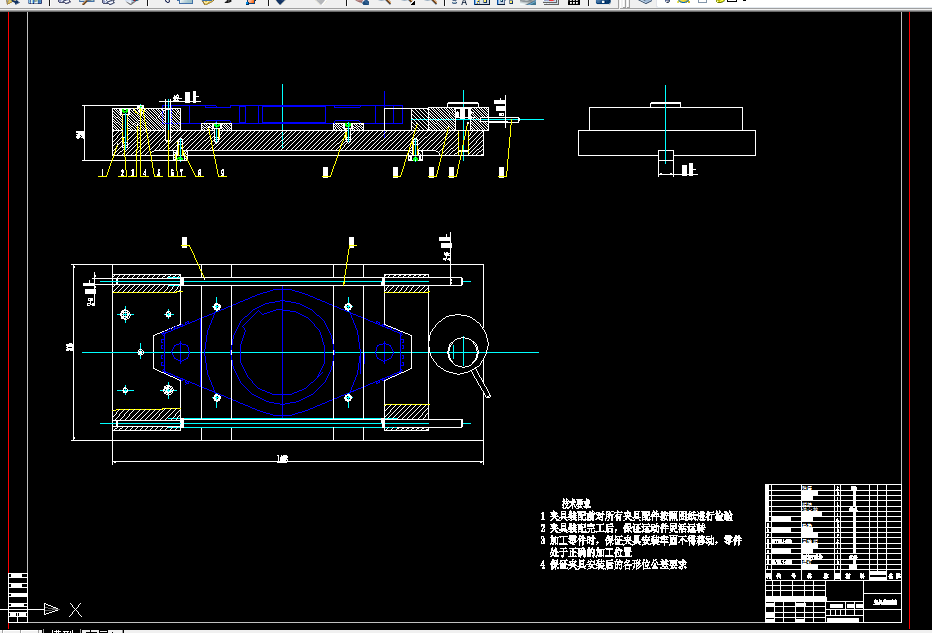The width and height of the screenshot is (932, 633).
Task: Select technical requirement line 4 beginning 保证夹具安装后
Action: tap(613, 564)
